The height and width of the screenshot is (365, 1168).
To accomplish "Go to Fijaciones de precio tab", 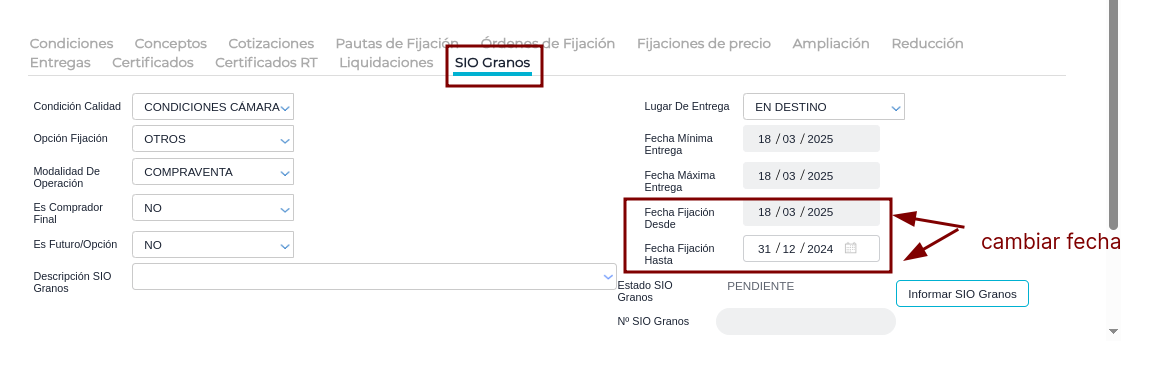I will point(704,44).
